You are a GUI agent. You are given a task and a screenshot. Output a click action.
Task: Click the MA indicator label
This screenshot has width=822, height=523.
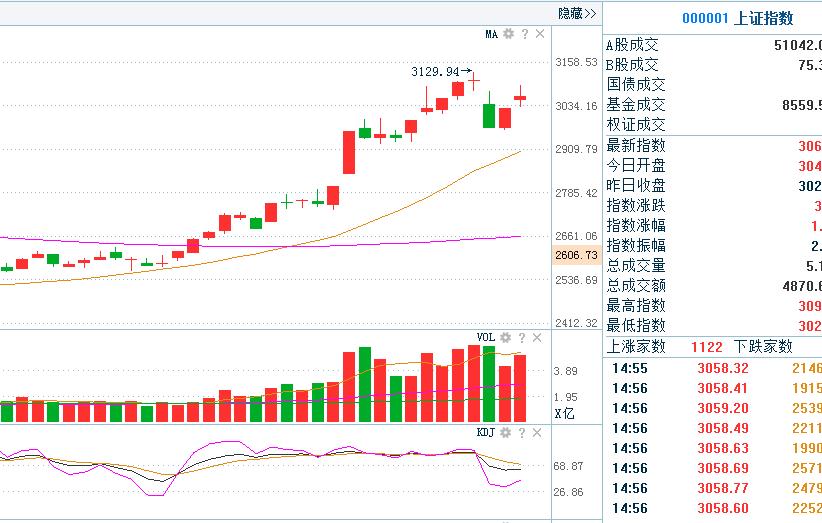click(491, 34)
